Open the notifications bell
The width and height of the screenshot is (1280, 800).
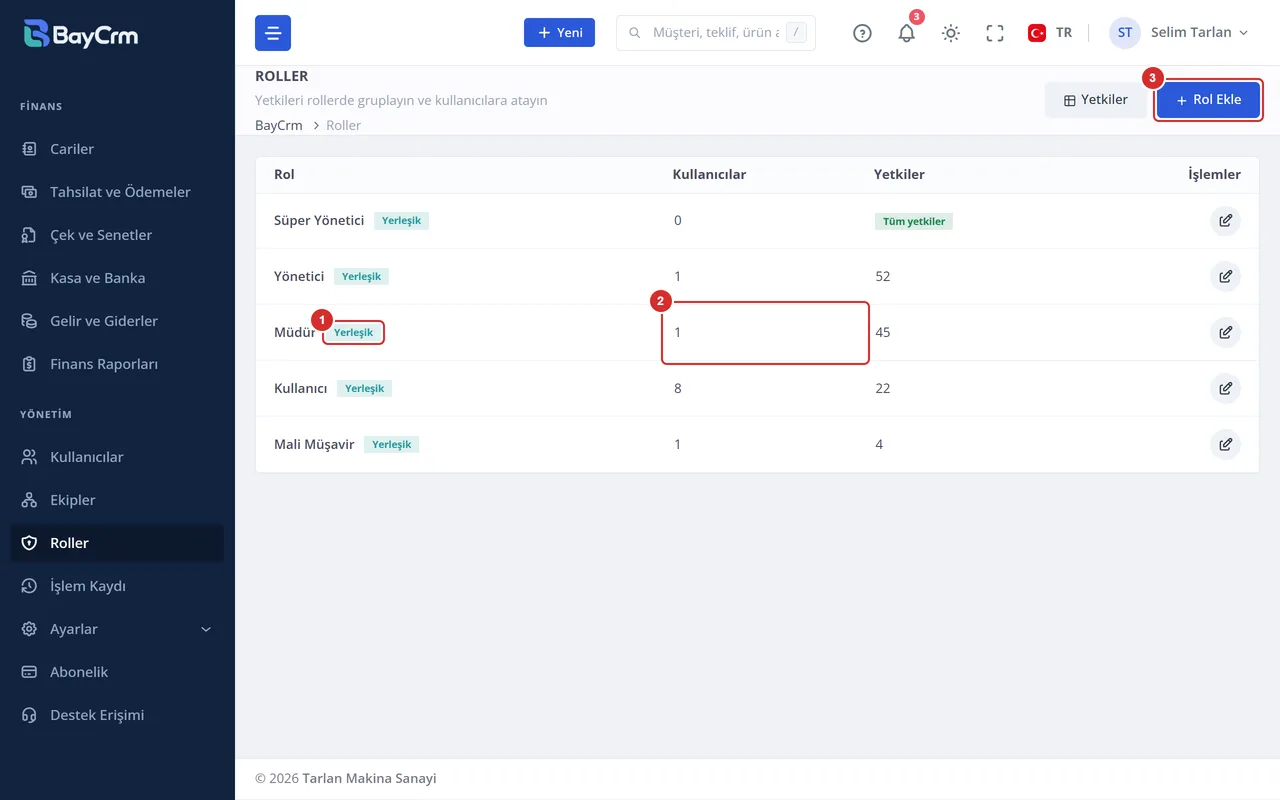(x=907, y=33)
